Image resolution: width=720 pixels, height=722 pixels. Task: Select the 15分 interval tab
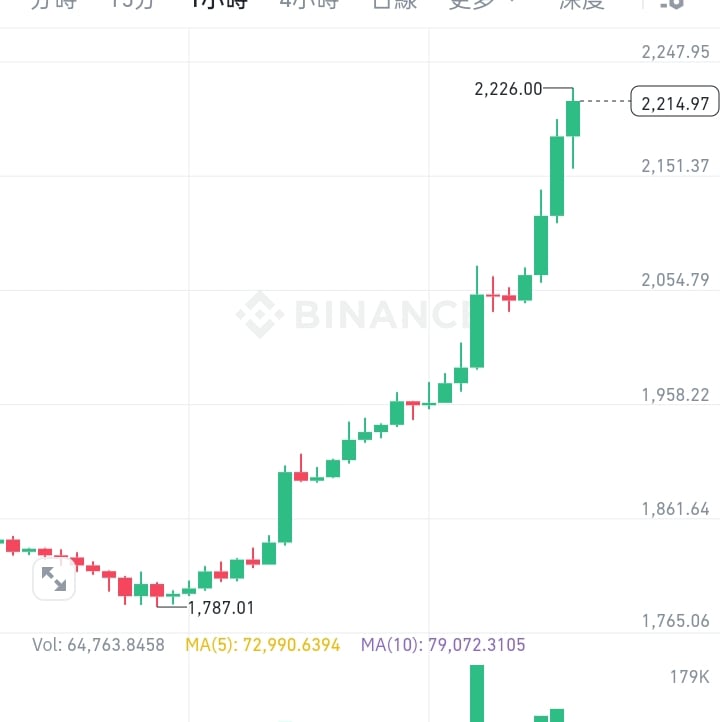coord(132,4)
